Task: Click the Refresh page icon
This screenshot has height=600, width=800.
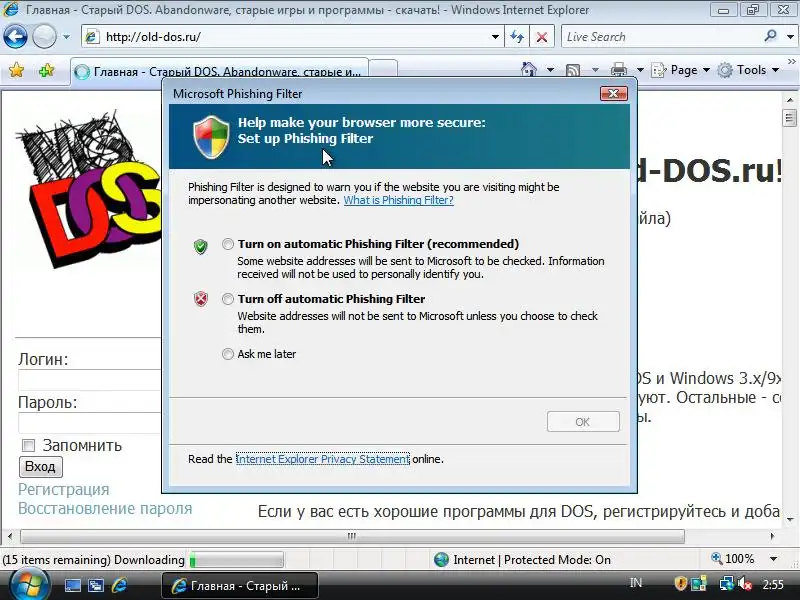Action: pos(517,37)
